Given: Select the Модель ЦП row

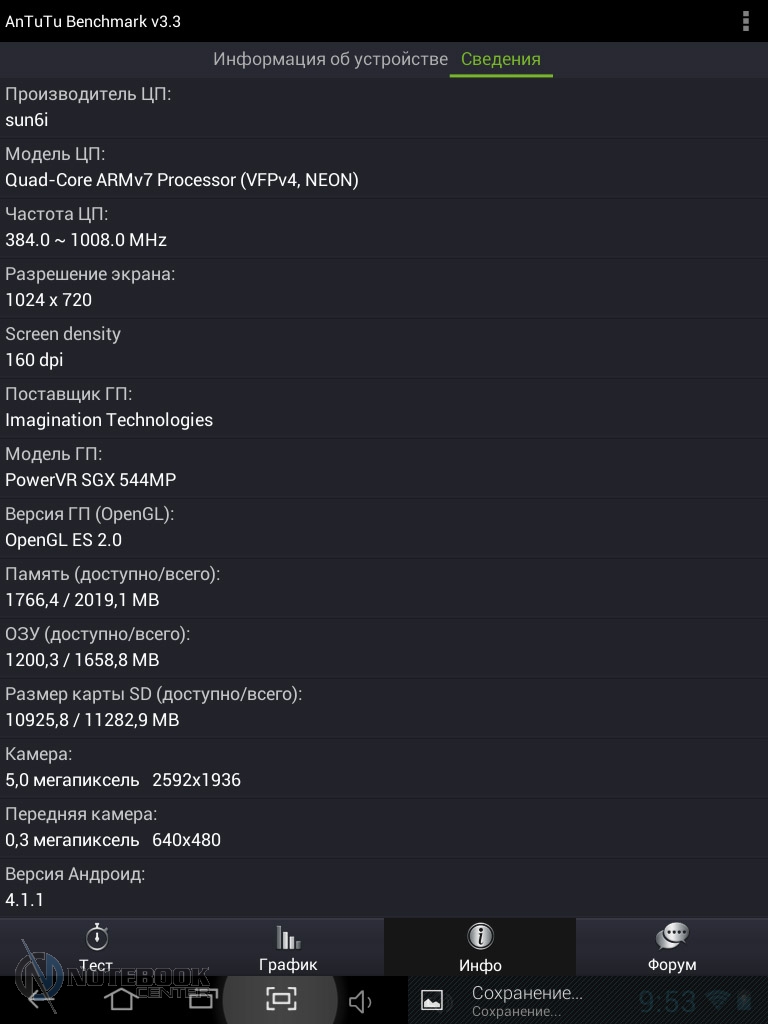Looking at the screenshot, I should [x=384, y=168].
